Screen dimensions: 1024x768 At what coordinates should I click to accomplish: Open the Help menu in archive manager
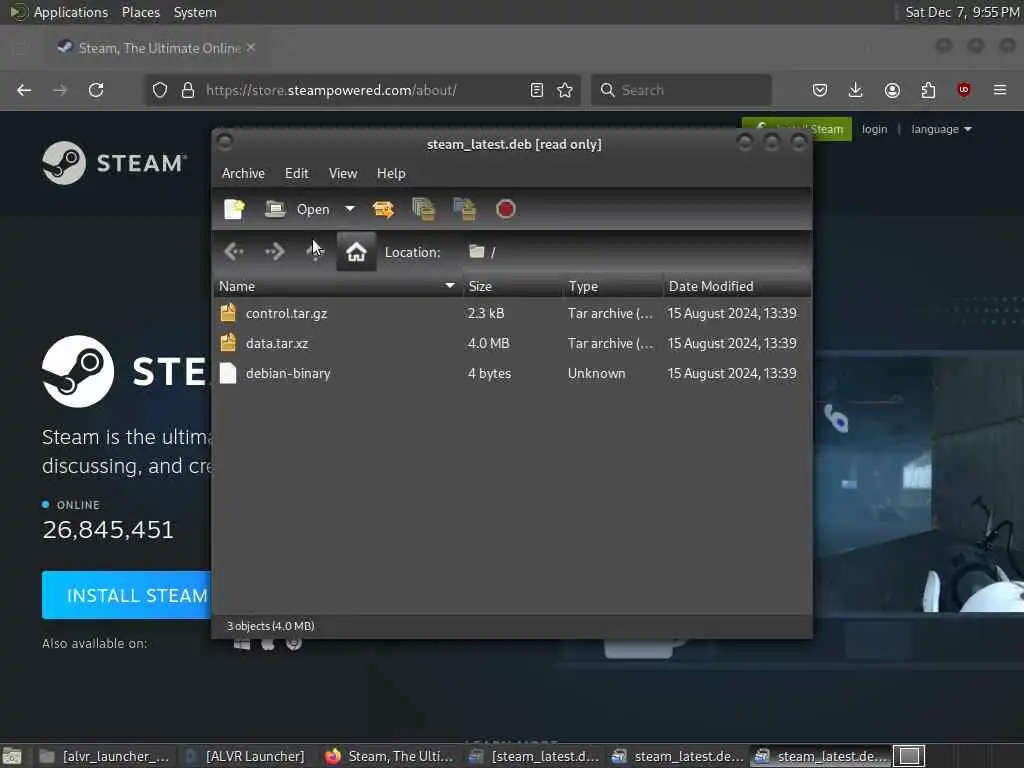coord(391,173)
